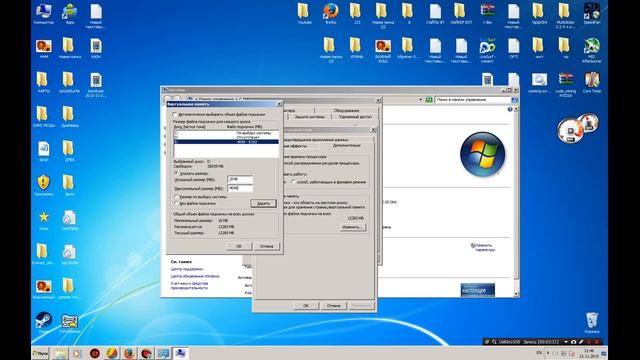
Task: Select 'Размер по выбору системы' radio button
Action: (177, 197)
